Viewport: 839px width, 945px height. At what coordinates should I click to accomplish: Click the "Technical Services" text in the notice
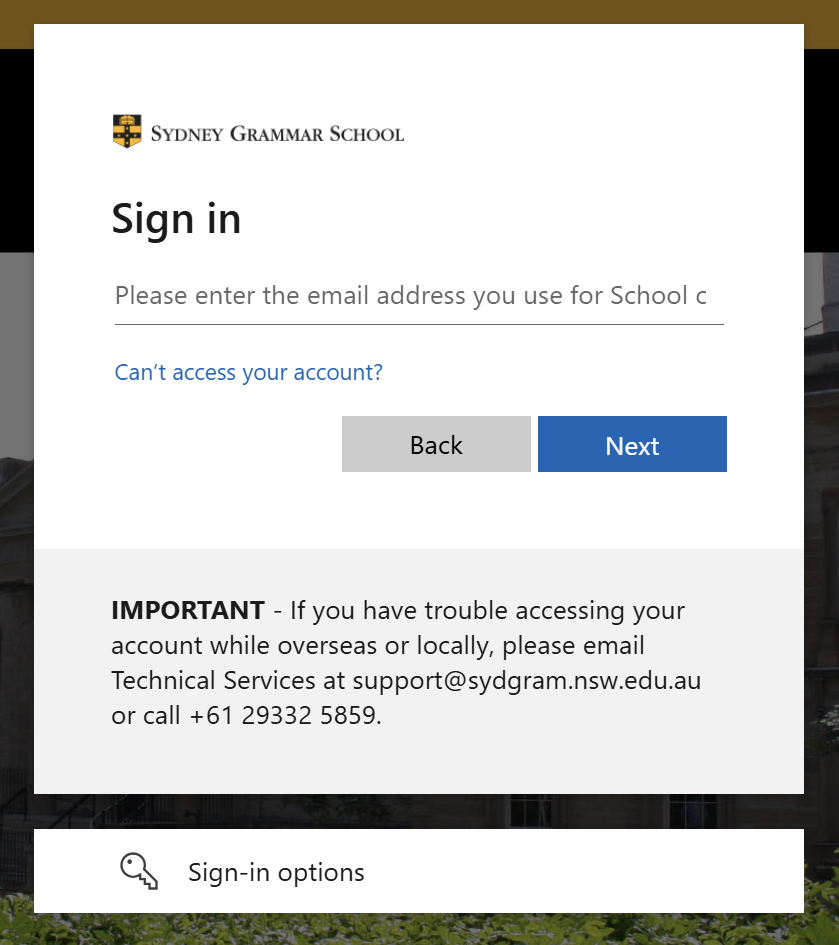click(212, 681)
